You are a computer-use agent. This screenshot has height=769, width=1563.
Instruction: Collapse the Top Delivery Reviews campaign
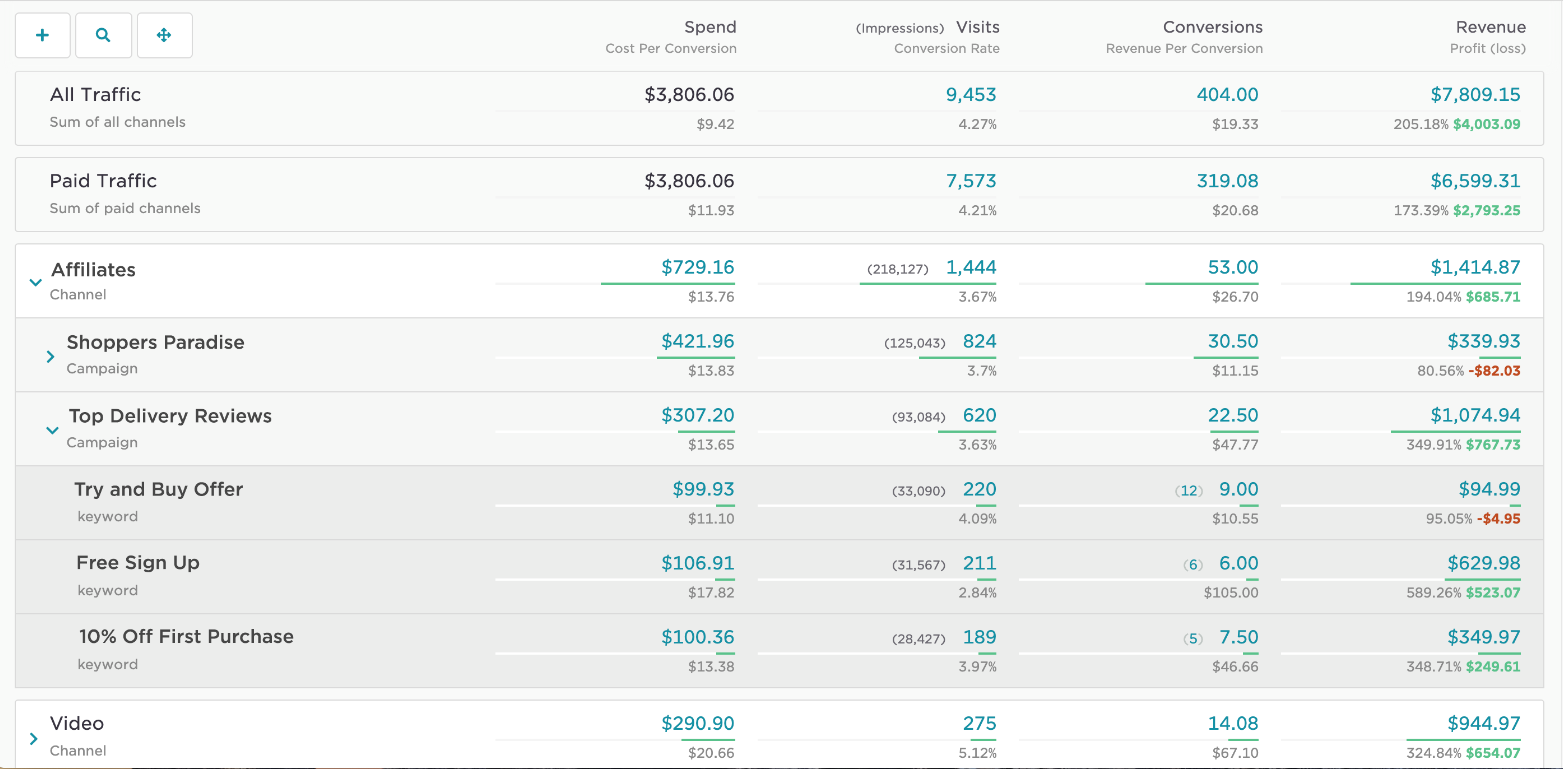click(52, 430)
